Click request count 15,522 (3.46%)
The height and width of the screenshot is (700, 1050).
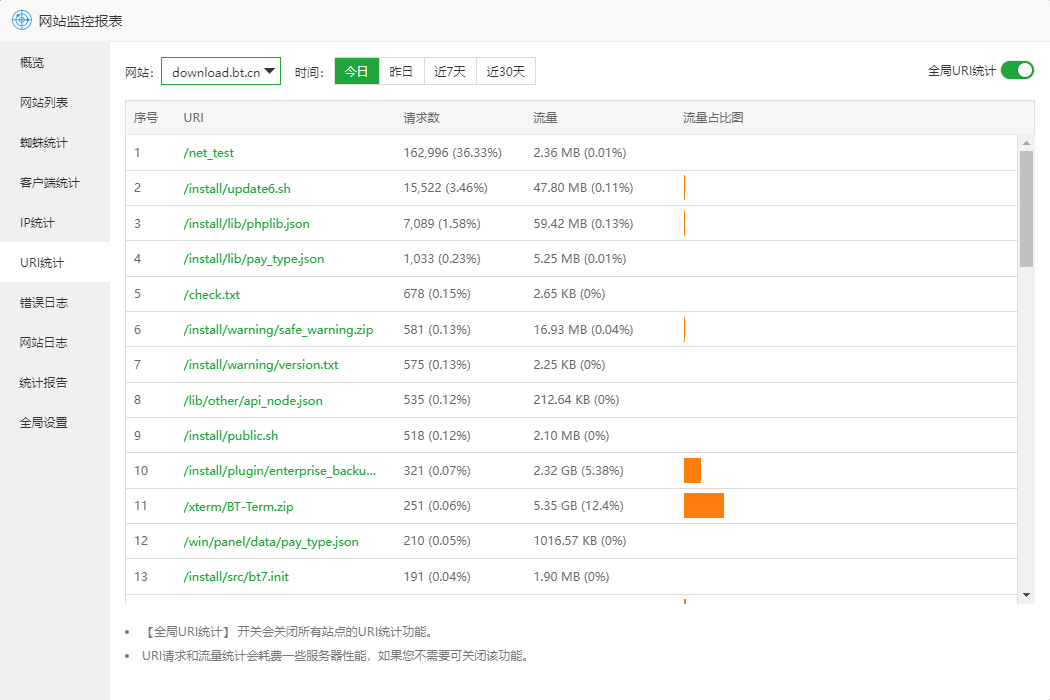[445, 188]
